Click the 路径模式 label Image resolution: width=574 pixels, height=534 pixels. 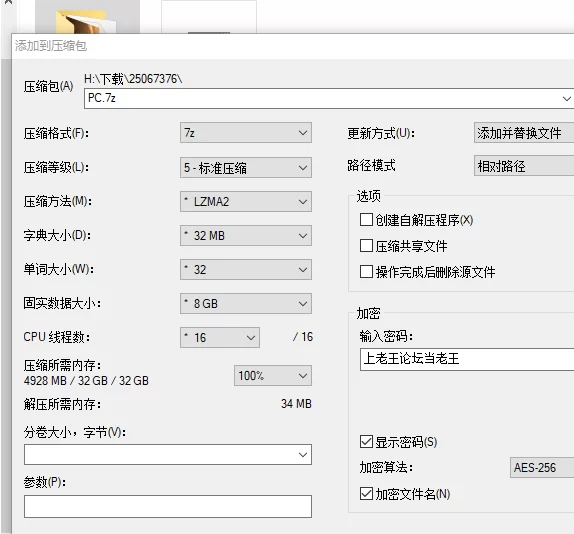[x=371, y=165]
